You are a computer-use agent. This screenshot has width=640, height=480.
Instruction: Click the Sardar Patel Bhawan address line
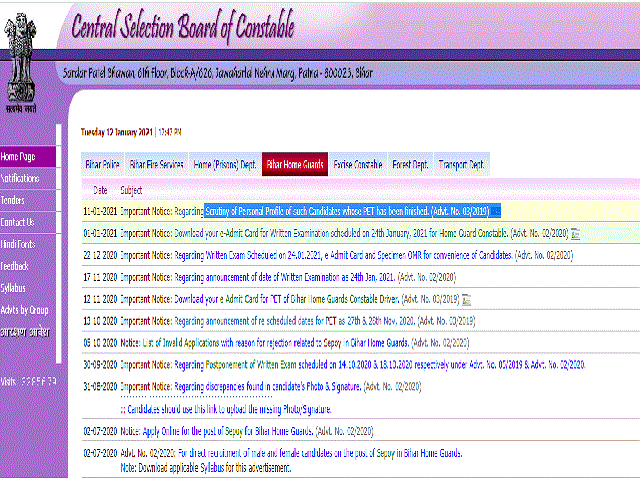coord(218,73)
